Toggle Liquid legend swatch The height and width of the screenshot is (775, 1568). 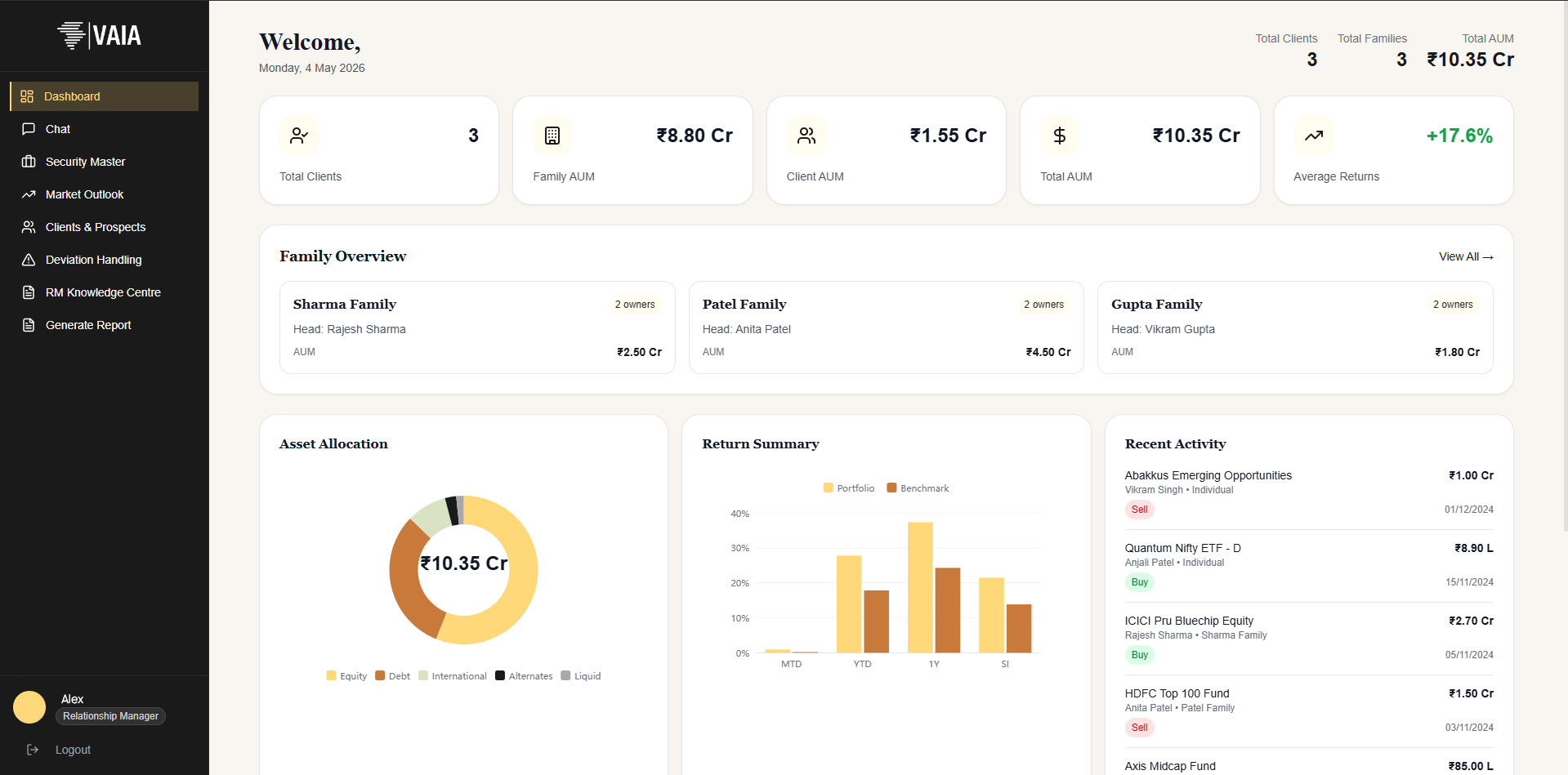[x=565, y=675]
